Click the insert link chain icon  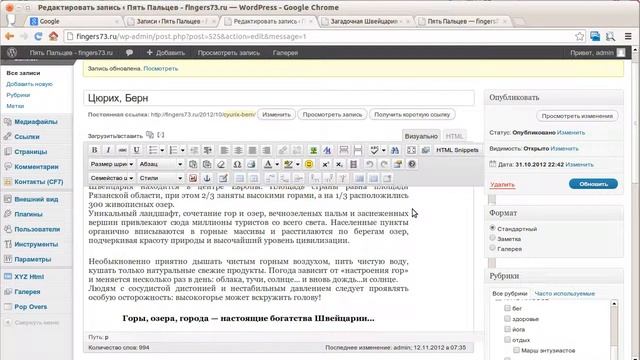click(282, 150)
